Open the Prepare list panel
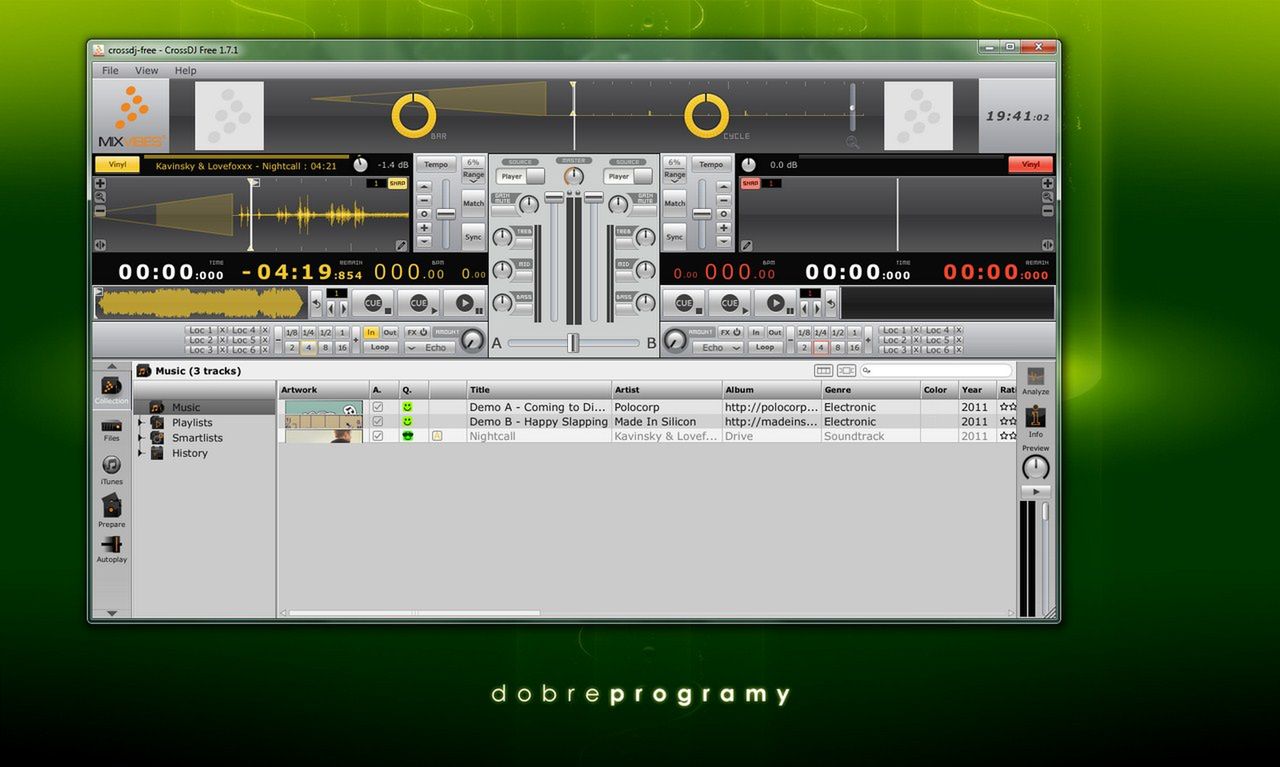1280x767 pixels. click(112, 509)
